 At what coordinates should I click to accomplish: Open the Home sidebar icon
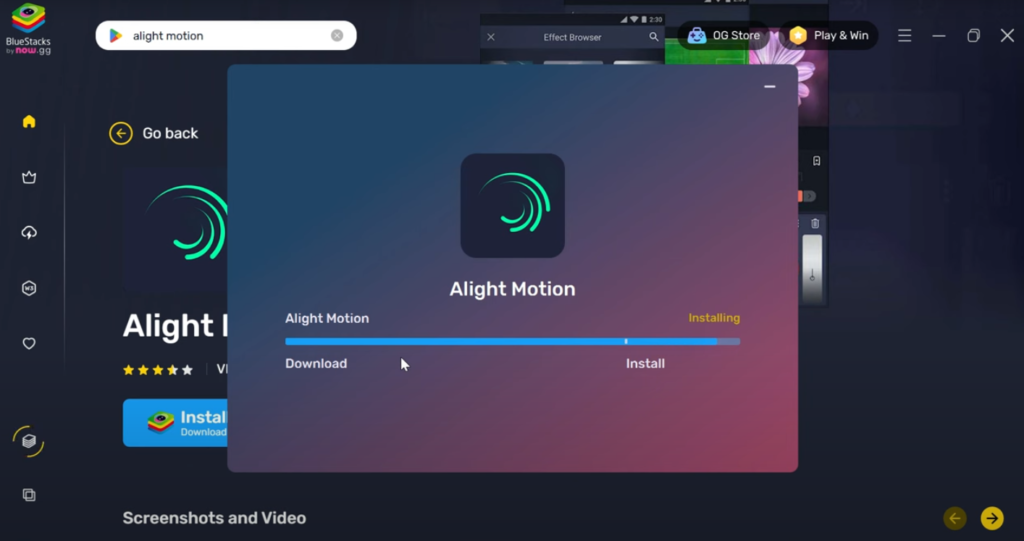pos(29,122)
